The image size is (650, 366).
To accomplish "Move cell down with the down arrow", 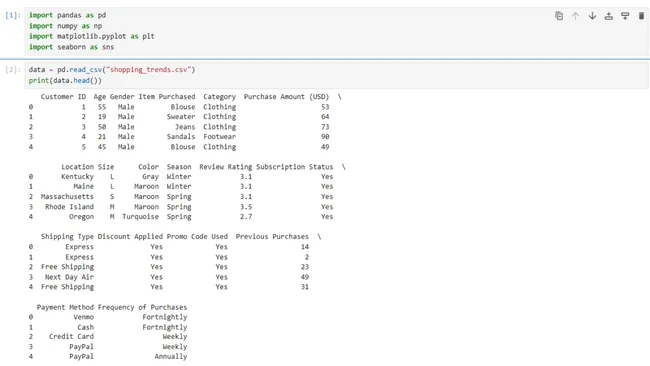I will [x=592, y=16].
